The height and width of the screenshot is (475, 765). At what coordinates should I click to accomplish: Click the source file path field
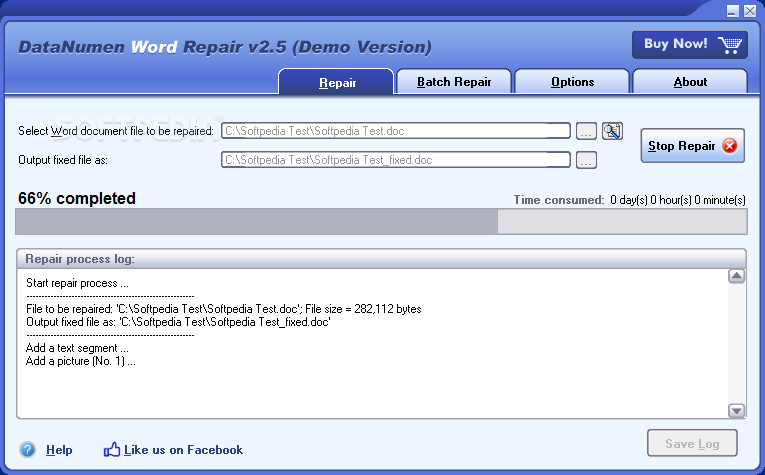click(396, 131)
